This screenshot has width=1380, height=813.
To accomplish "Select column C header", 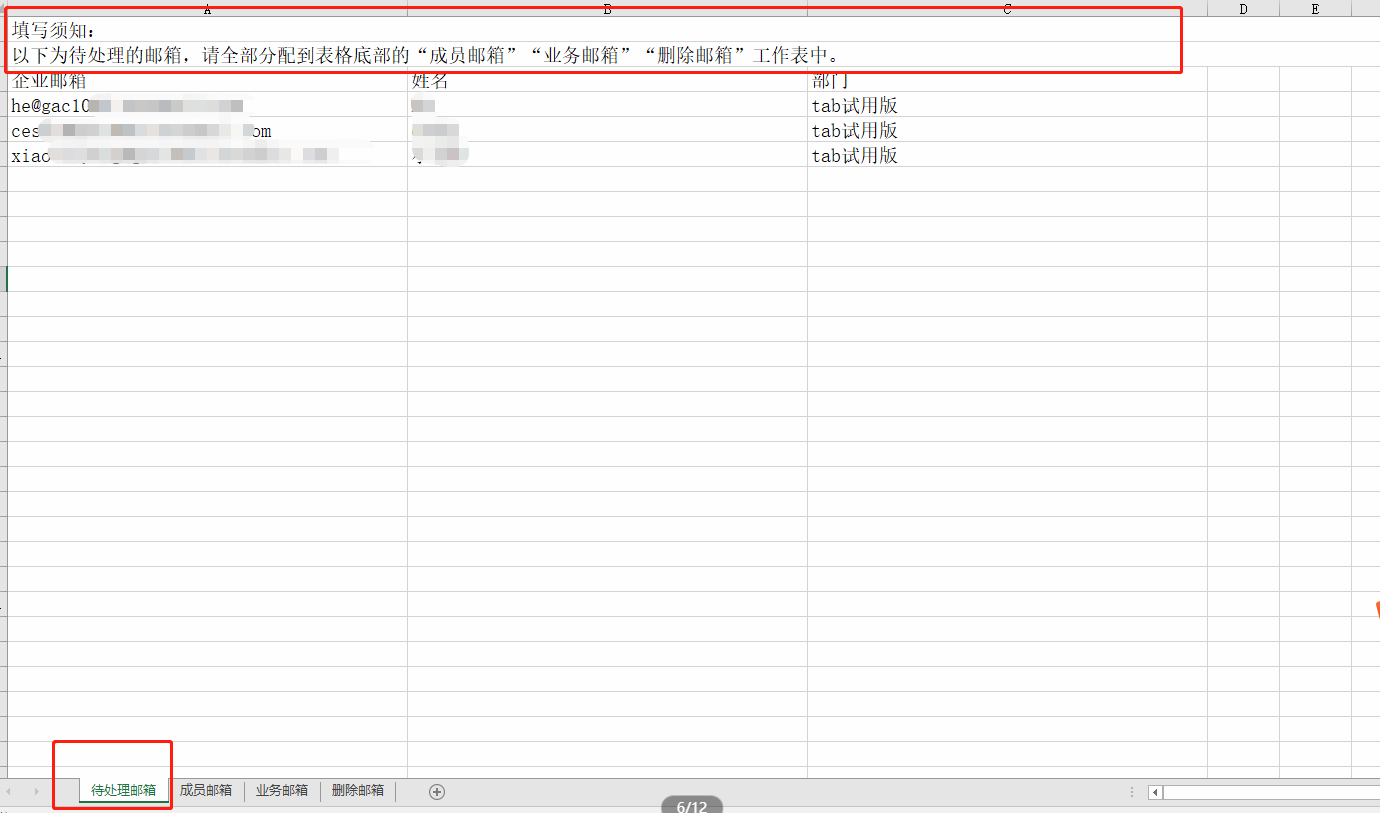I will 1007,9.
